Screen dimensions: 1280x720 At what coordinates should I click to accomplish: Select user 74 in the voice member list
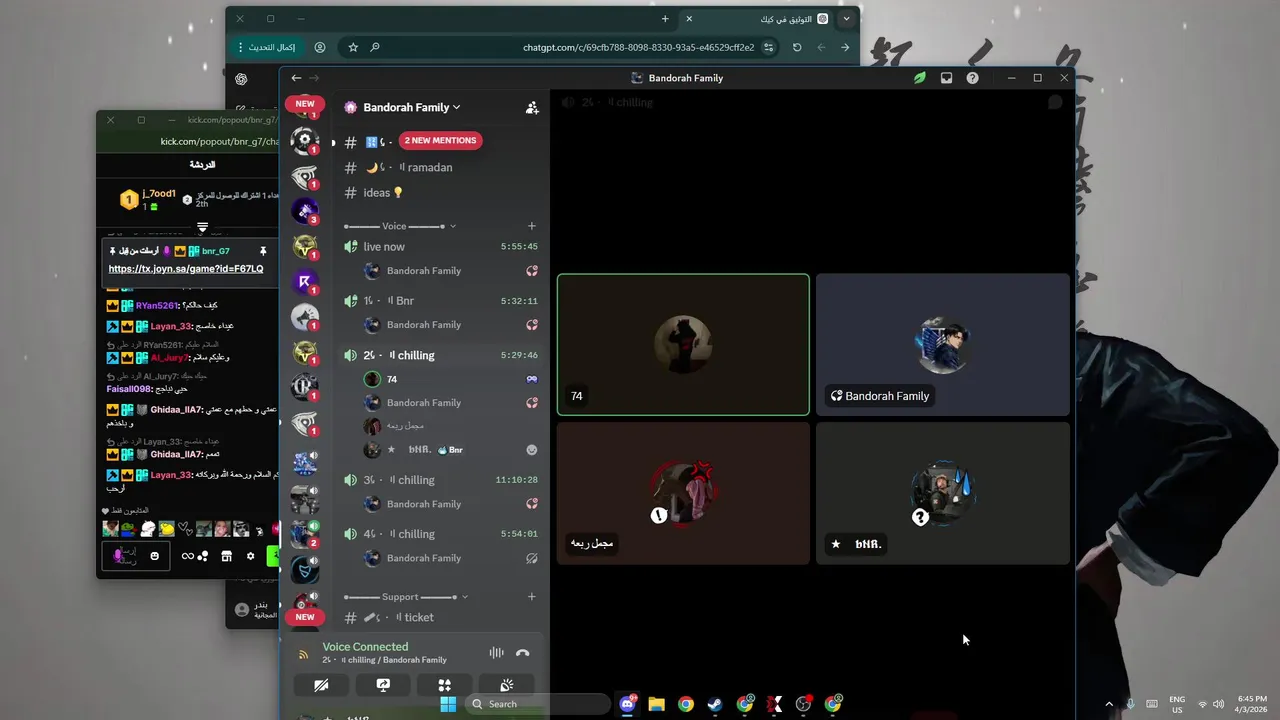pos(450,379)
